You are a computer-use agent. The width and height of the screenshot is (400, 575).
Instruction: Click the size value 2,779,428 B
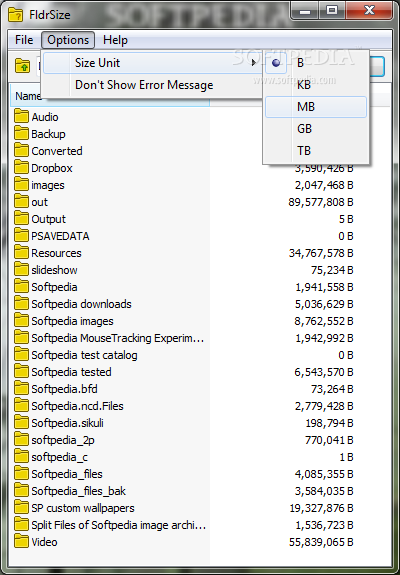click(x=324, y=406)
